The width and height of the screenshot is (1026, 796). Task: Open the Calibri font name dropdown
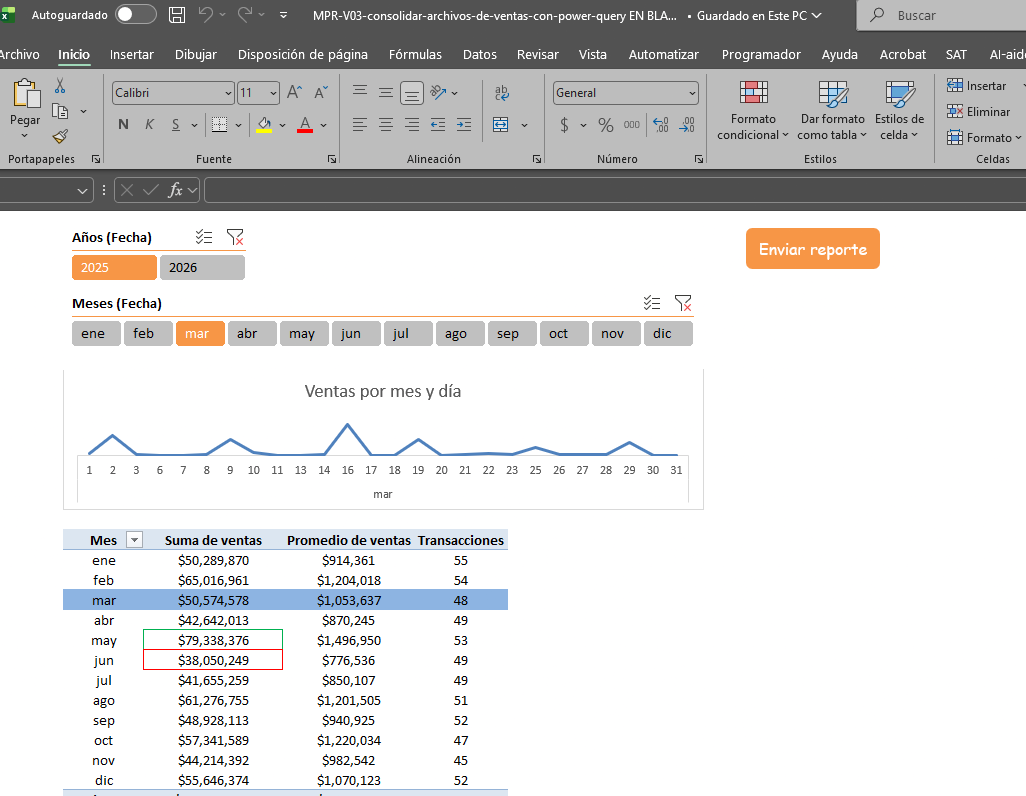[x=228, y=94]
